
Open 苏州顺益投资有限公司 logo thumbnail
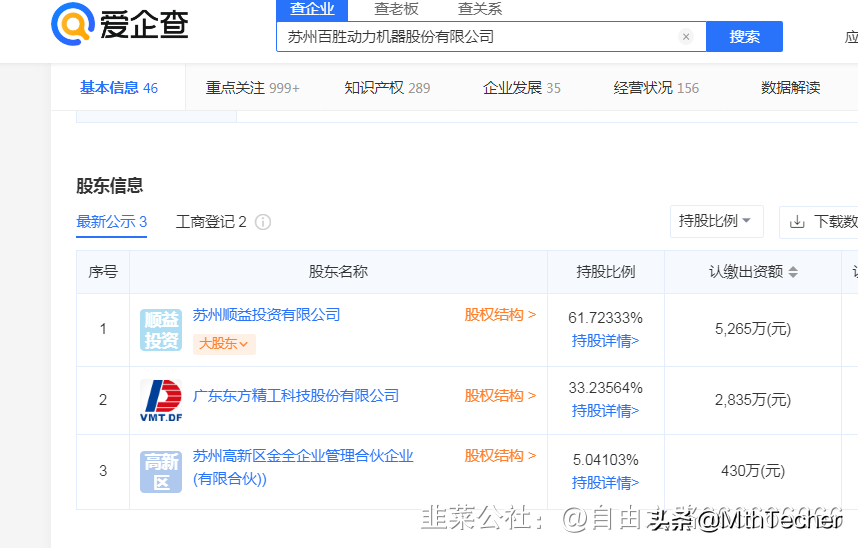tap(161, 330)
